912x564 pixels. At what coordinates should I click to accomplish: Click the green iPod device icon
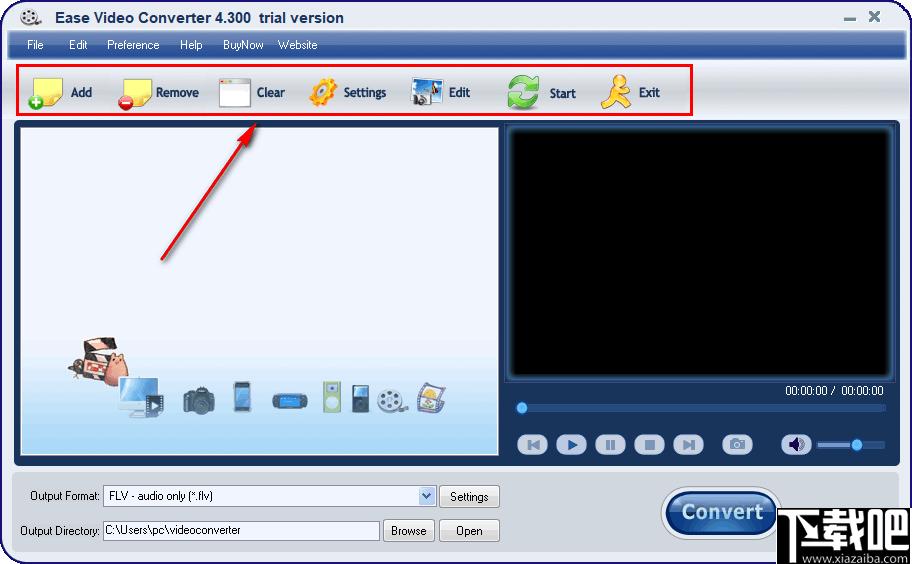pos(332,397)
